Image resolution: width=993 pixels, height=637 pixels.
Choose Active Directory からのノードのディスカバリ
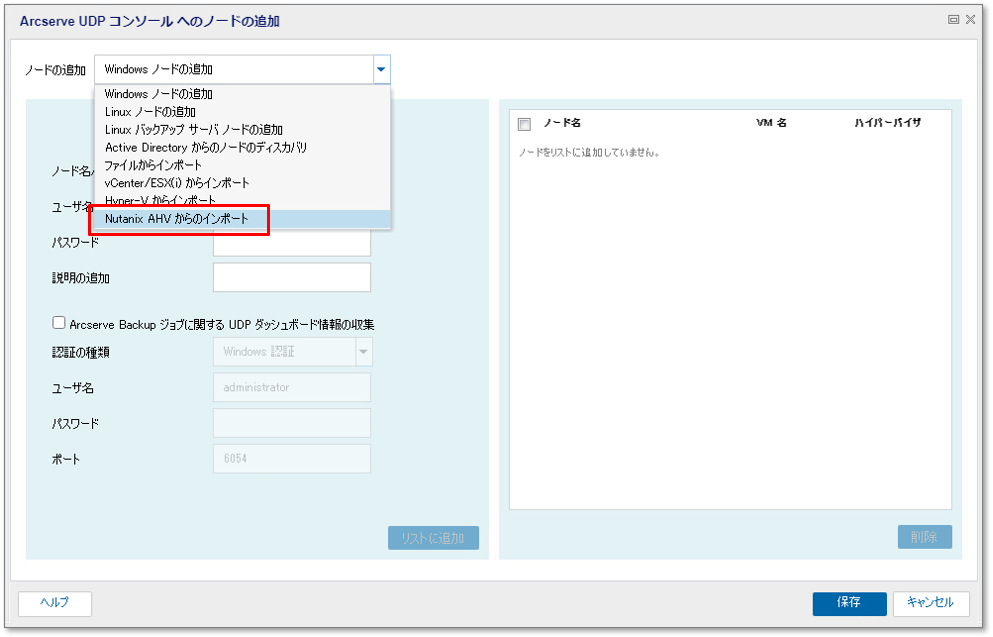243,147
